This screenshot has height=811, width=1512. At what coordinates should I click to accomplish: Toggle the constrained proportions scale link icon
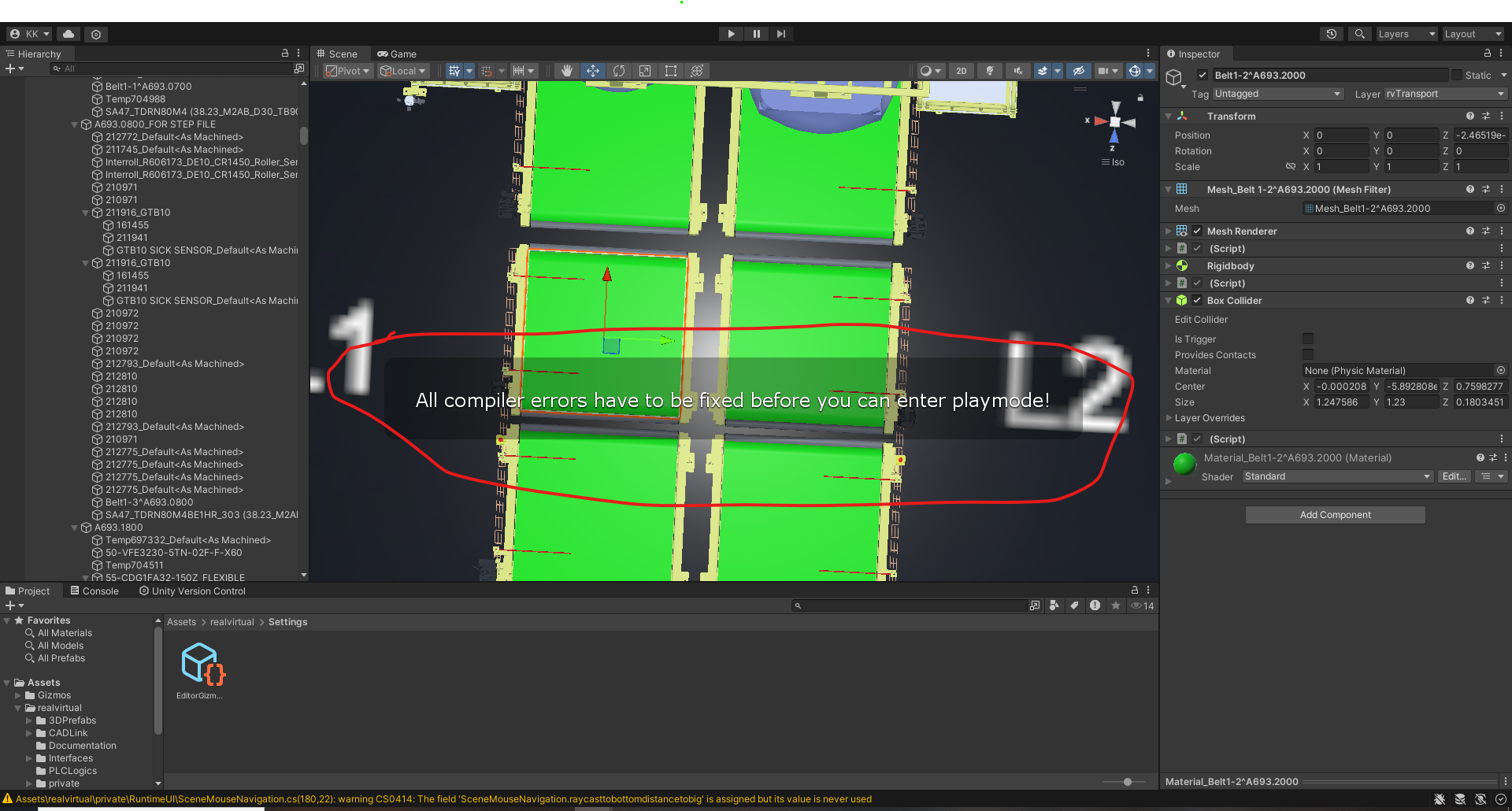(x=1290, y=166)
